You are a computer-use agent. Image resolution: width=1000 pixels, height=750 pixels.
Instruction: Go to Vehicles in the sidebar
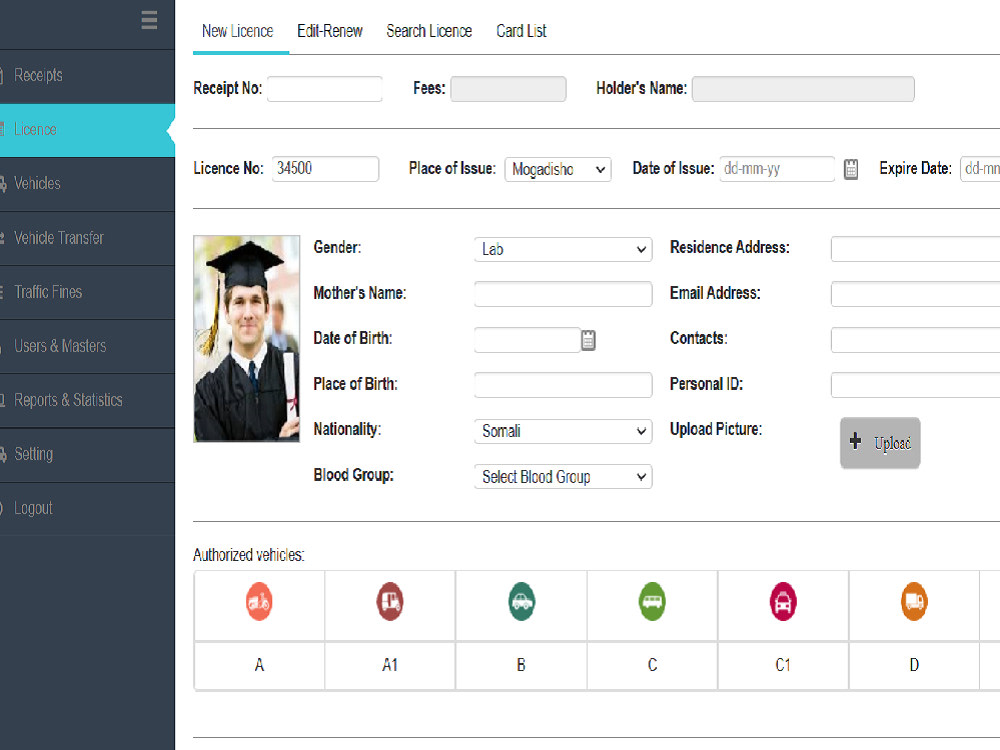pyautogui.click(x=87, y=184)
